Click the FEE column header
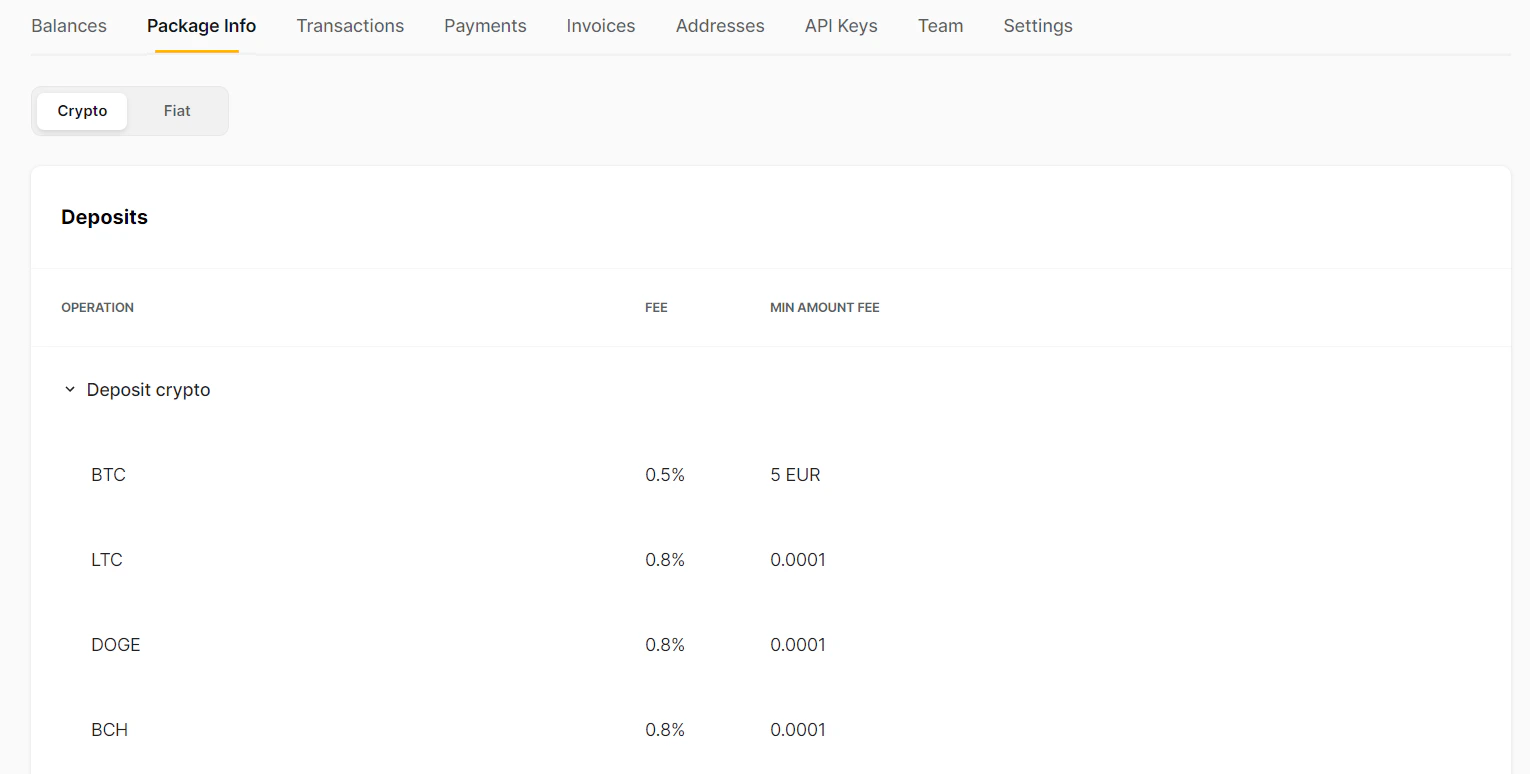Viewport: 1530px width, 774px height. (656, 308)
